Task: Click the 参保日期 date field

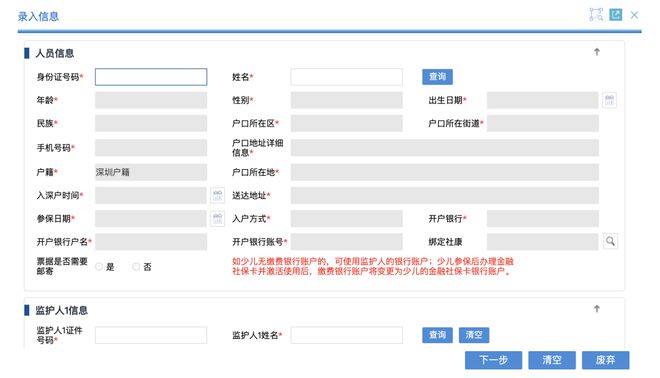Action: click(151, 218)
